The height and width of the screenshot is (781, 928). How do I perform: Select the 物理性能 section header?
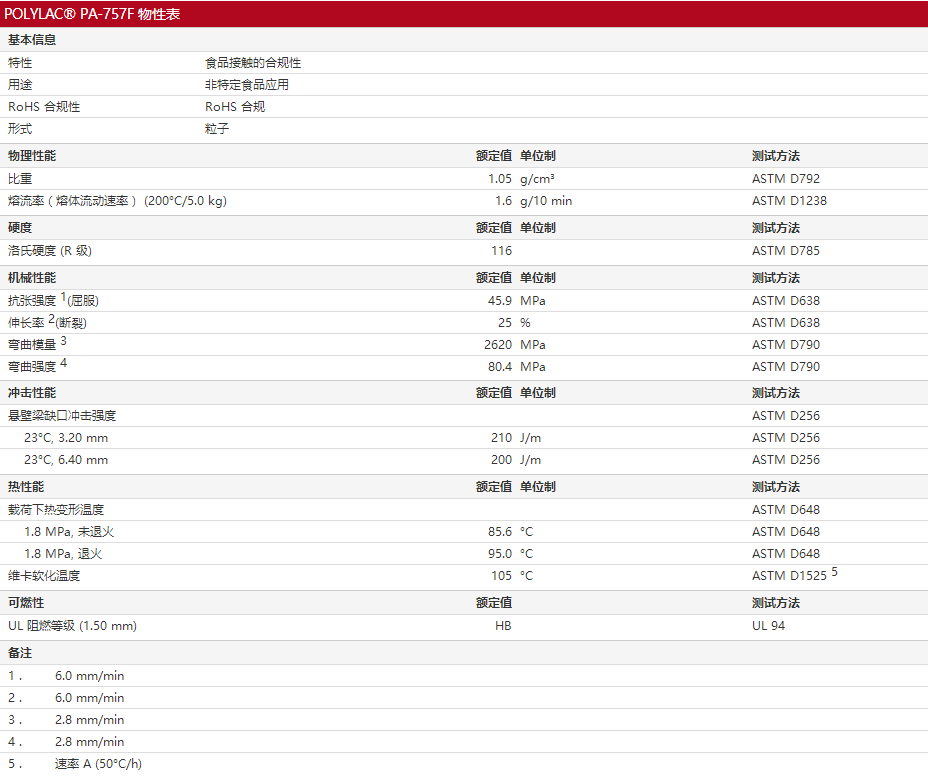tap(32, 156)
